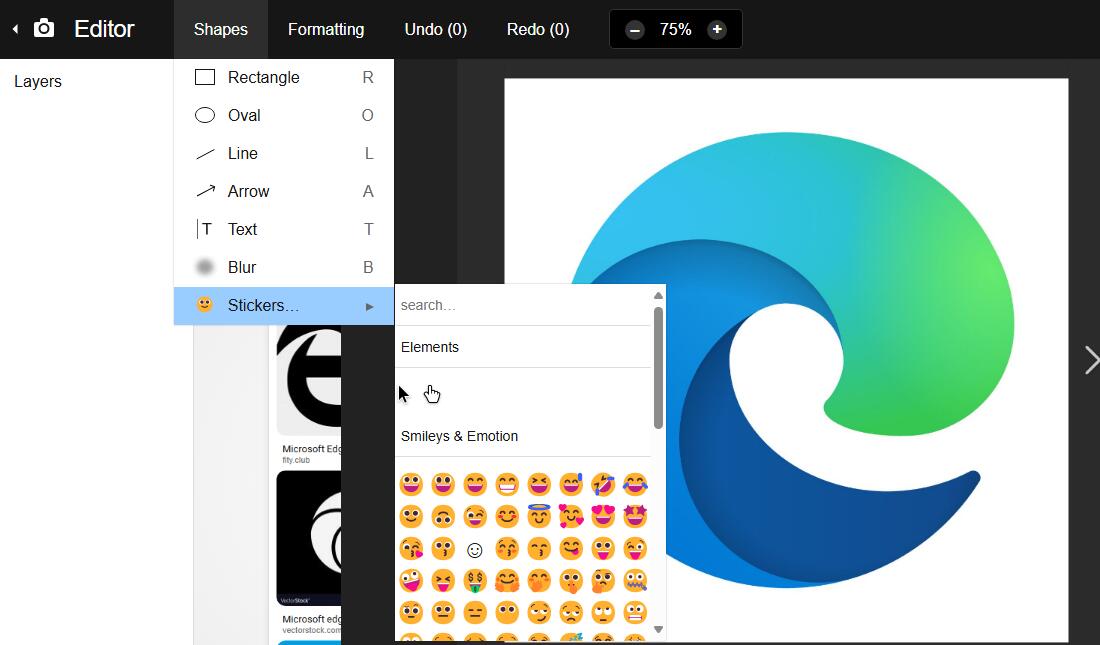Image resolution: width=1100 pixels, height=645 pixels.
Task: Decrease zoom with the minus button
Action: point(635,30)
